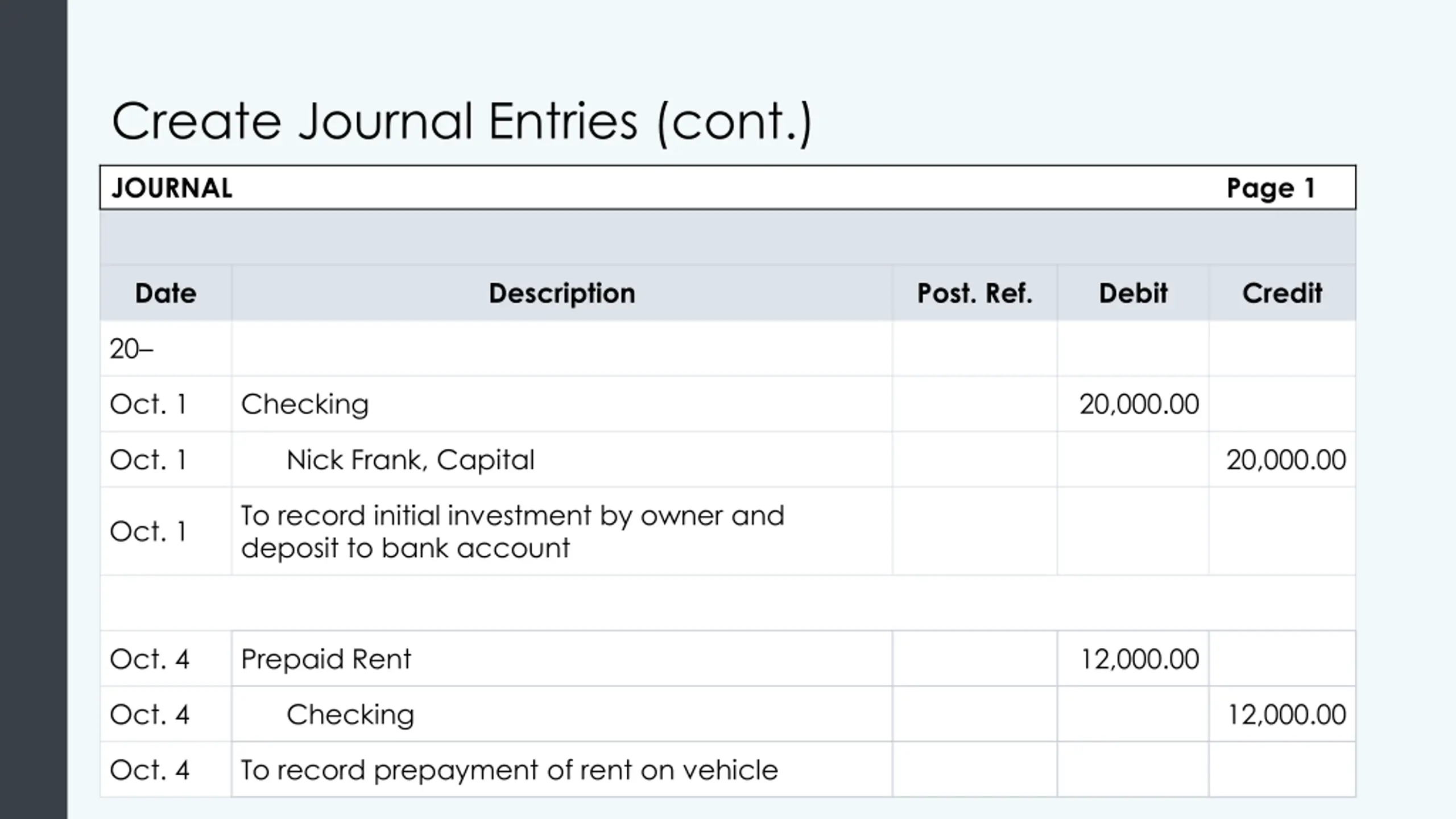The width and height of the screenshot is (1456, 819).
Task: Click the 12,000.00 debit amount
Action: 1139,659
